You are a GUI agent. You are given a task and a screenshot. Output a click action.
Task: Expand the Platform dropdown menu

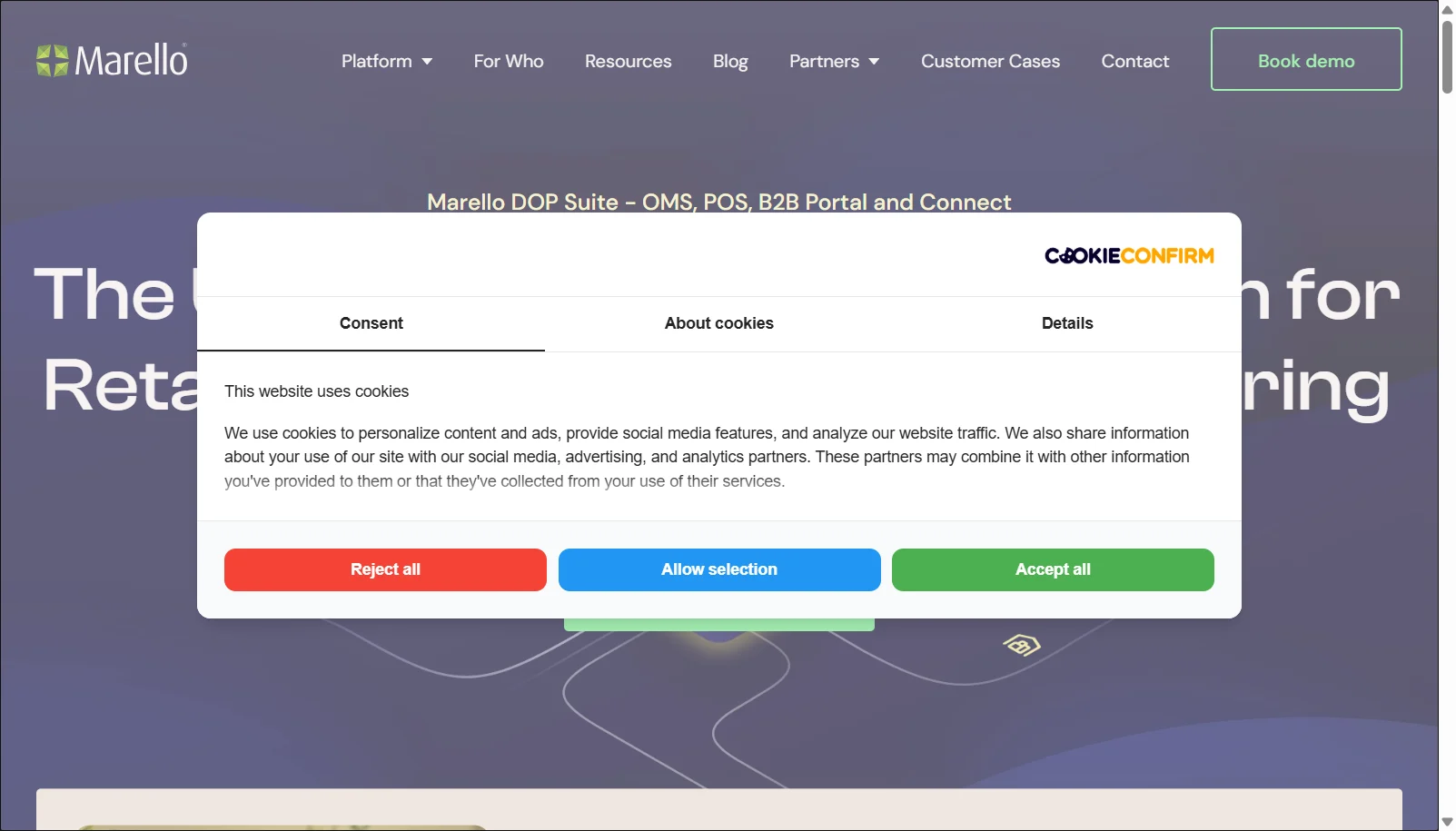387,61
